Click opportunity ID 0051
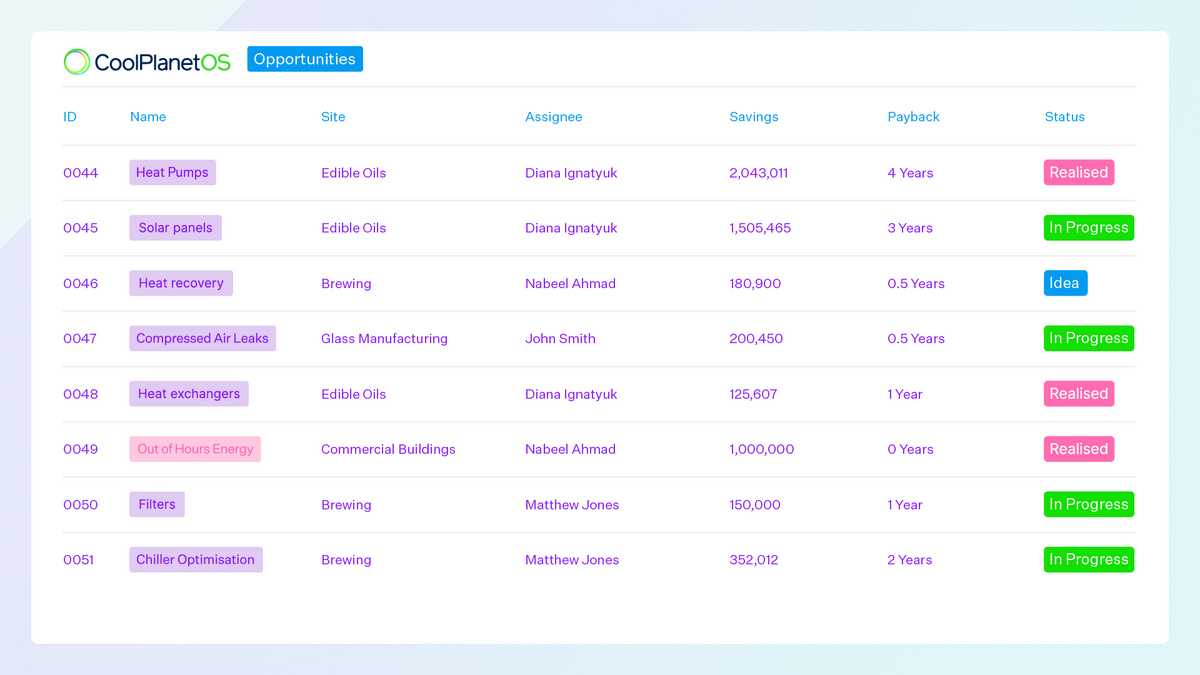 tap(78, 560)
